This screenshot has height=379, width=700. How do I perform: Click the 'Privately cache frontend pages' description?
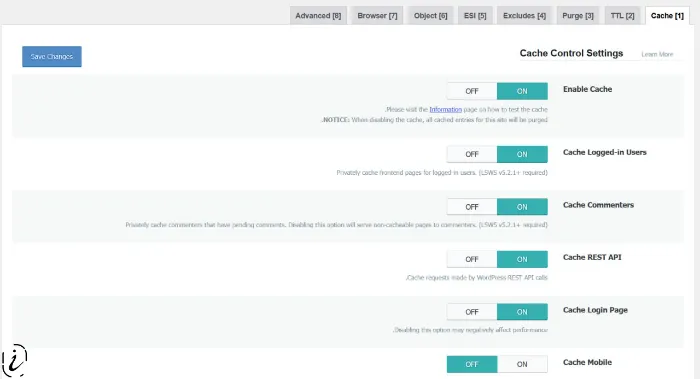tap(442, 172)
